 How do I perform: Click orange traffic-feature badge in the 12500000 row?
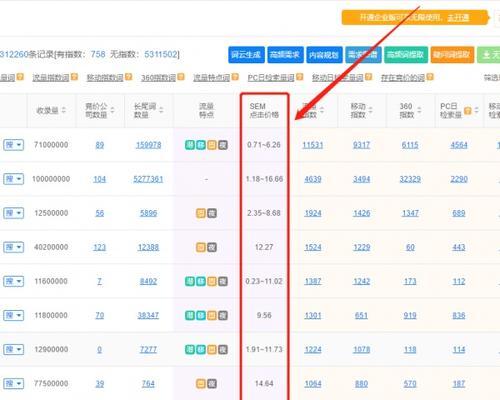click(201, 213)
